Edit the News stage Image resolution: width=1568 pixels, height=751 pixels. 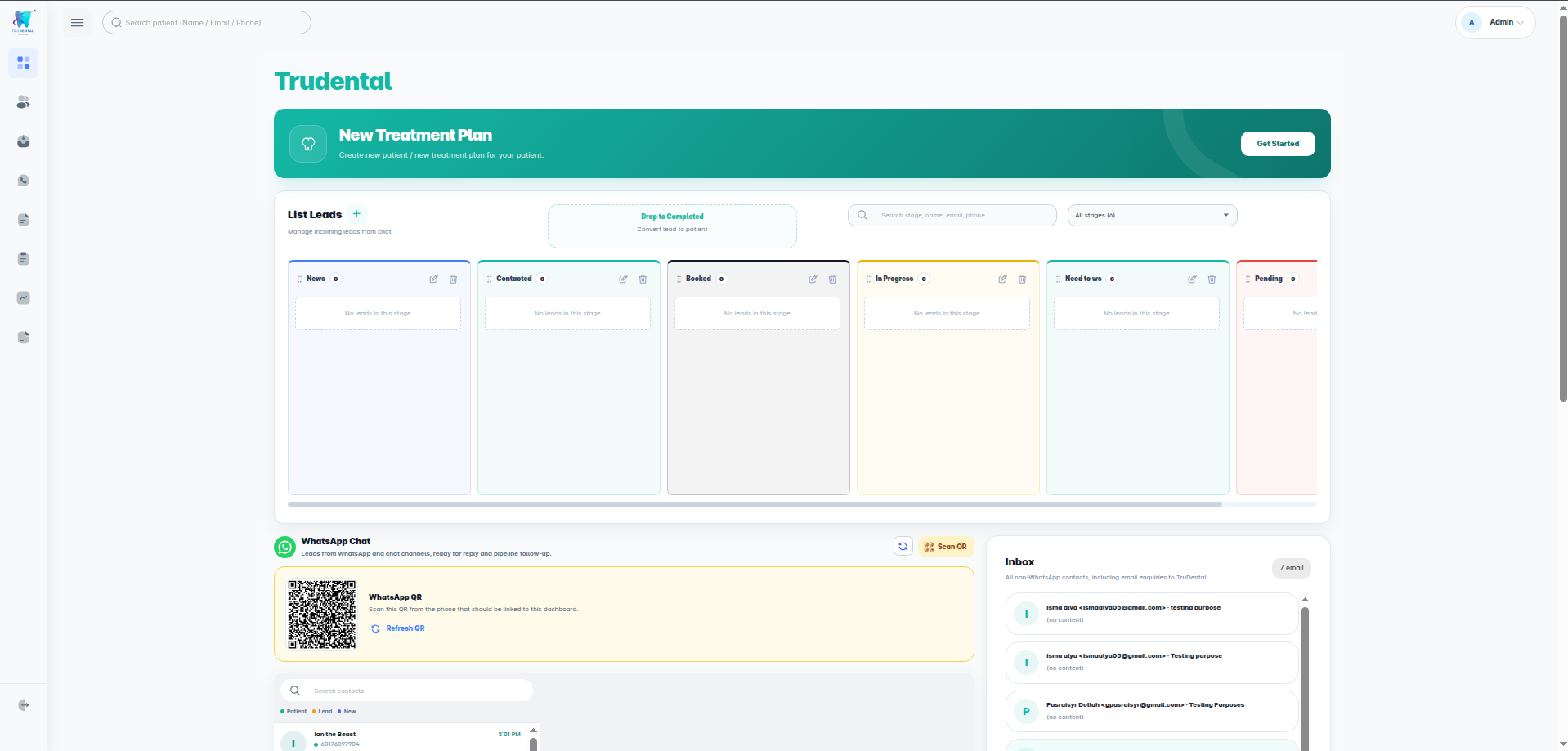[x=434, y=279]
